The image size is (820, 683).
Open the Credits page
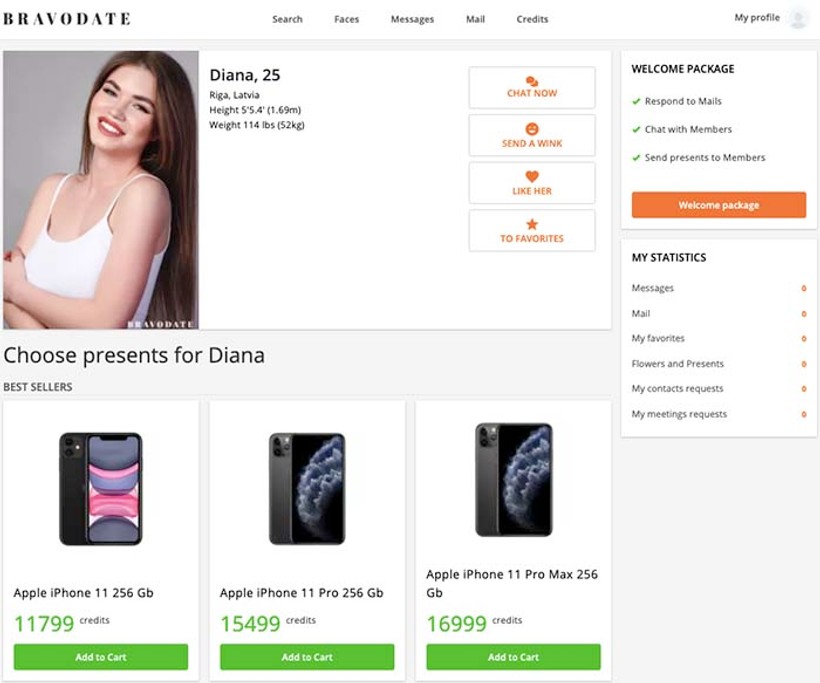532,19
